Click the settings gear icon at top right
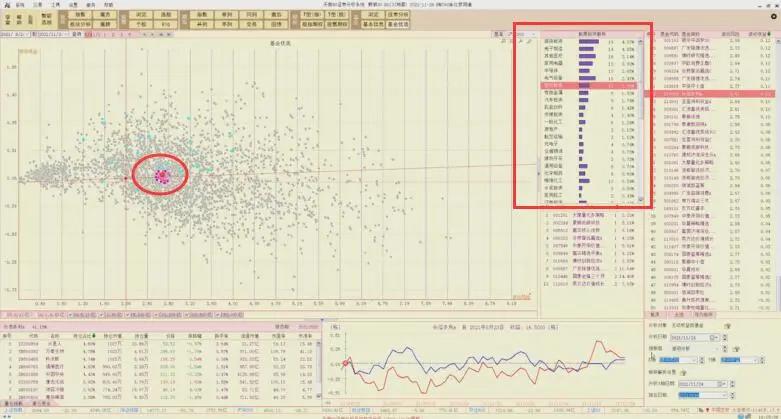Viewport: 781px width, 419px height. pyautogui.click(x=774, y=16)
